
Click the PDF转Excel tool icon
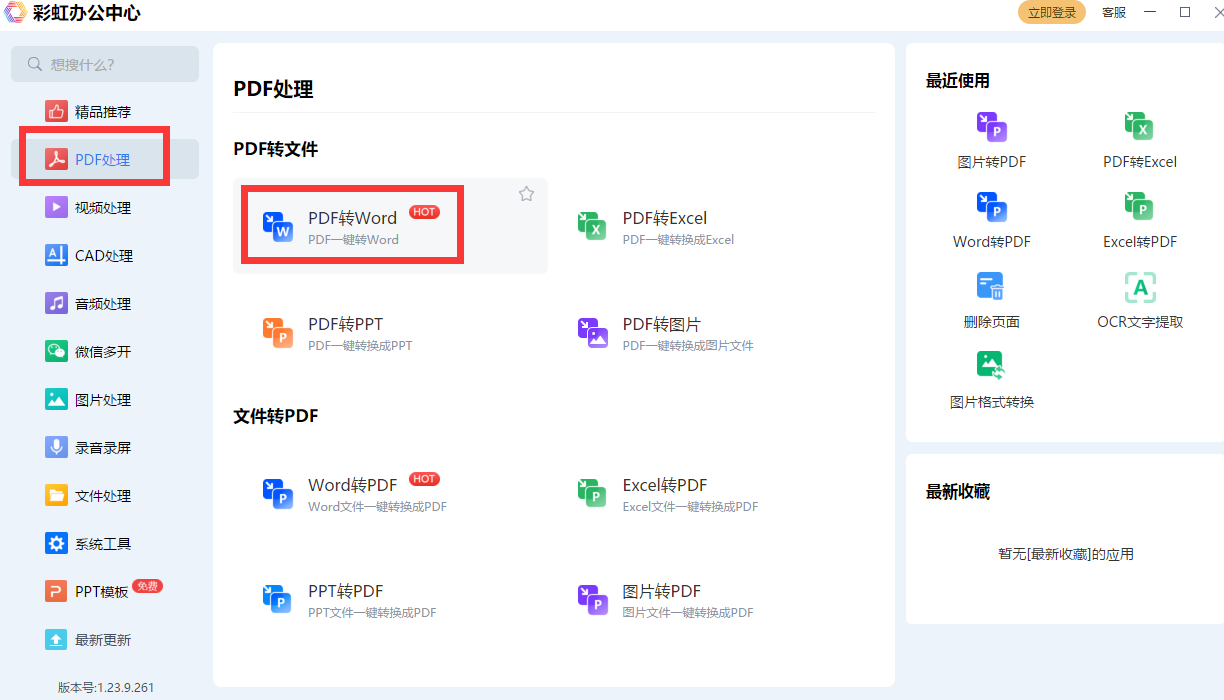click(593, 226)
